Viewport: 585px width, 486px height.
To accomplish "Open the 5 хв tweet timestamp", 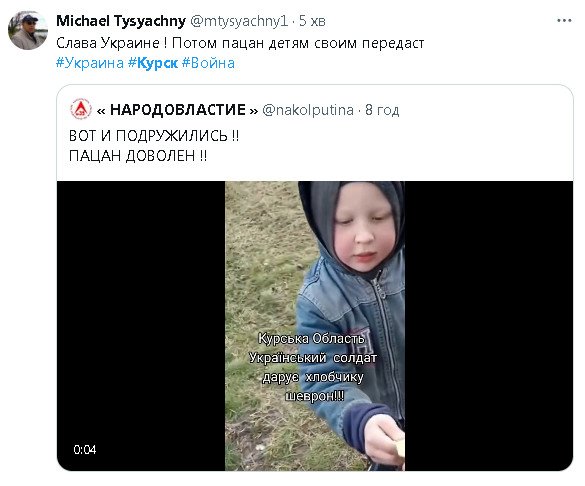I will click(x=312, y=21).
